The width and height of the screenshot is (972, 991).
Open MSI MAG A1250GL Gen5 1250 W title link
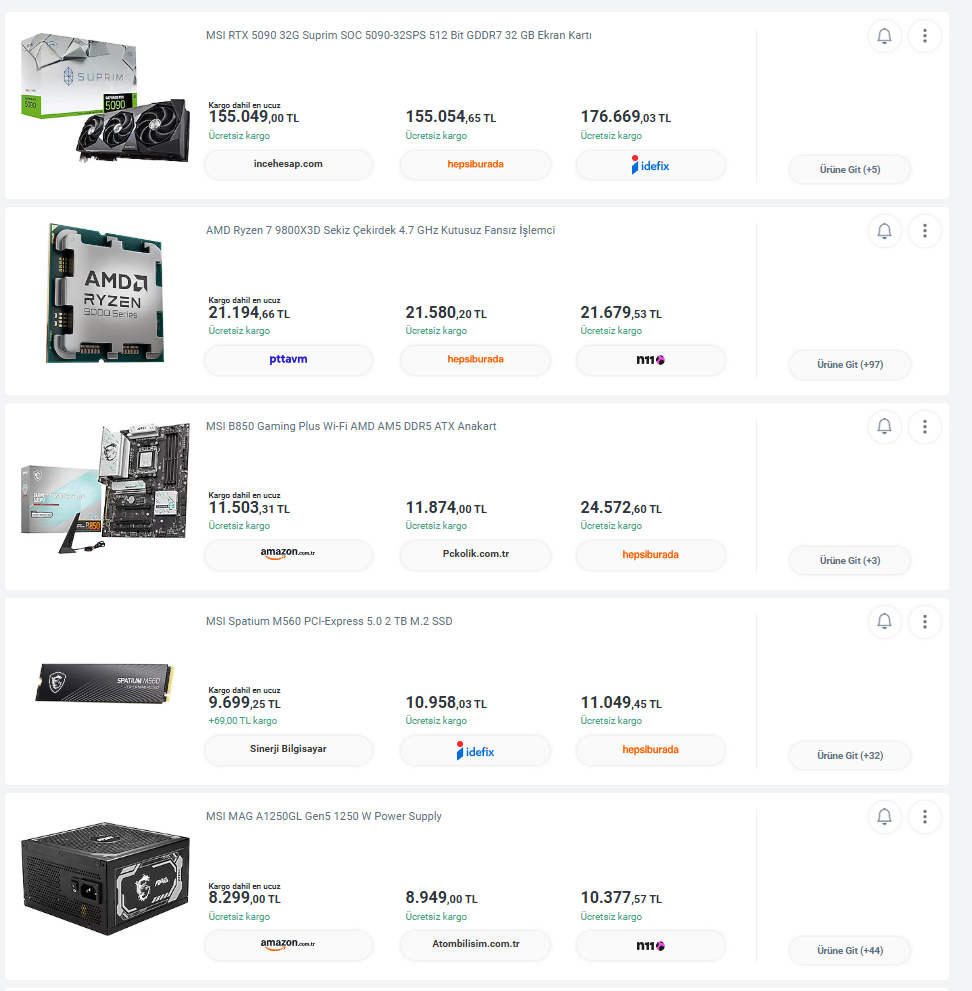[x=324, y=817]
